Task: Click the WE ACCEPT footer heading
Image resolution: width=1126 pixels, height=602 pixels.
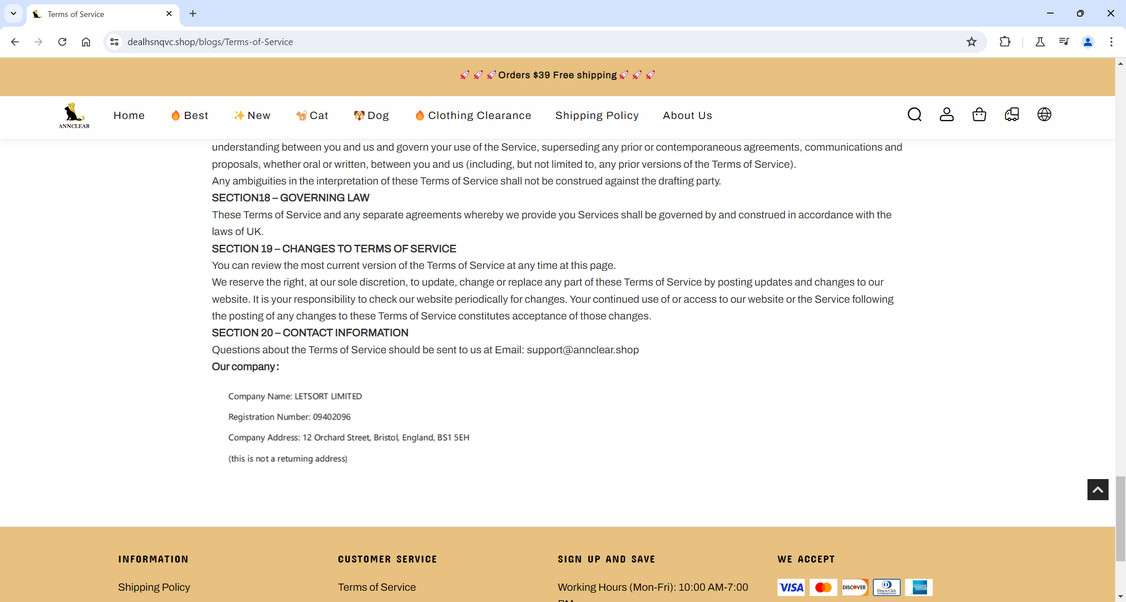Action: tap(806, 559)
